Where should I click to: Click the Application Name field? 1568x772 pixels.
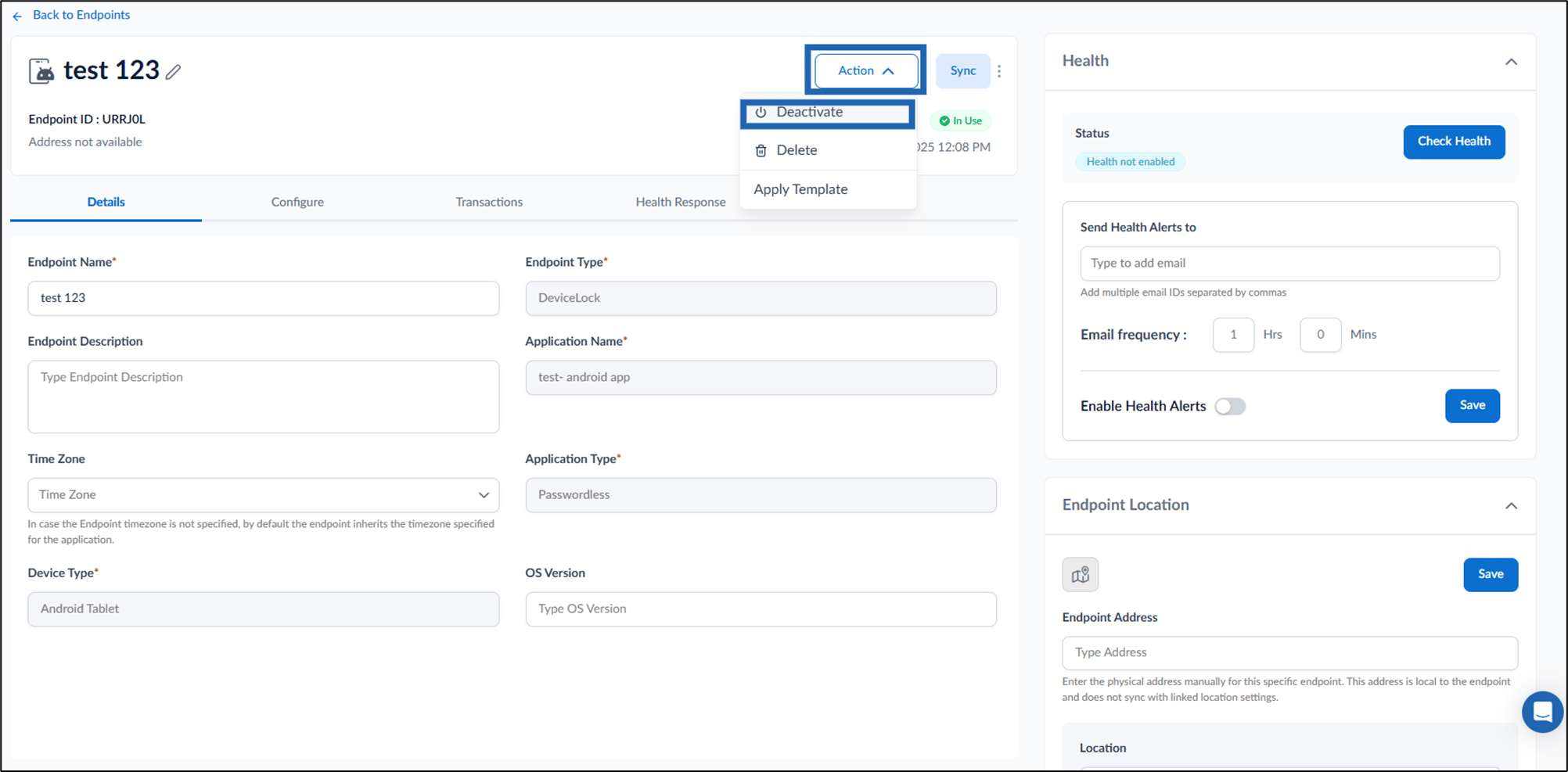(x=761, y=377)
